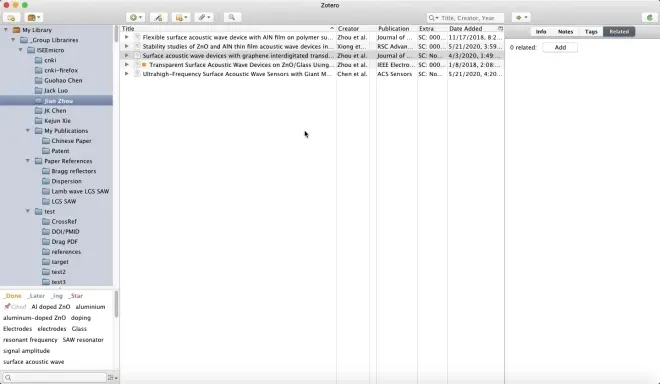The width and height of the screenshot is (660, 384).
Task: Select the Related tab
Action: pyautogui.click(x=619, y=32)
